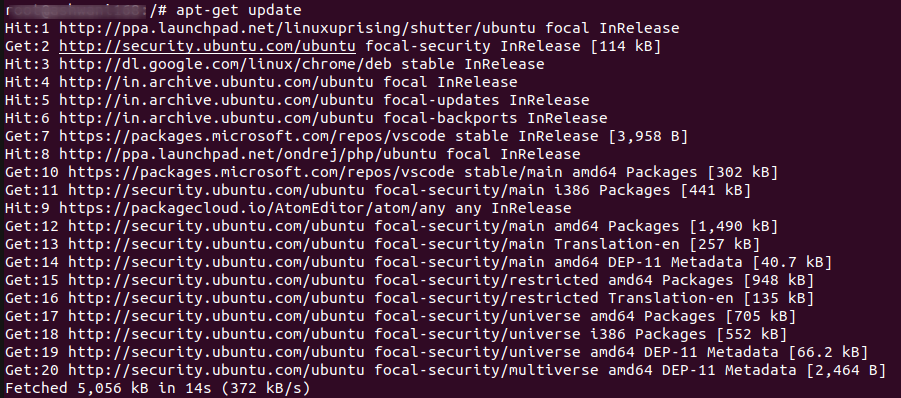Click the Get:20 multiverse DEP-11 Metadata line
This screenshot has width=901, height=398.
point(445,370)
